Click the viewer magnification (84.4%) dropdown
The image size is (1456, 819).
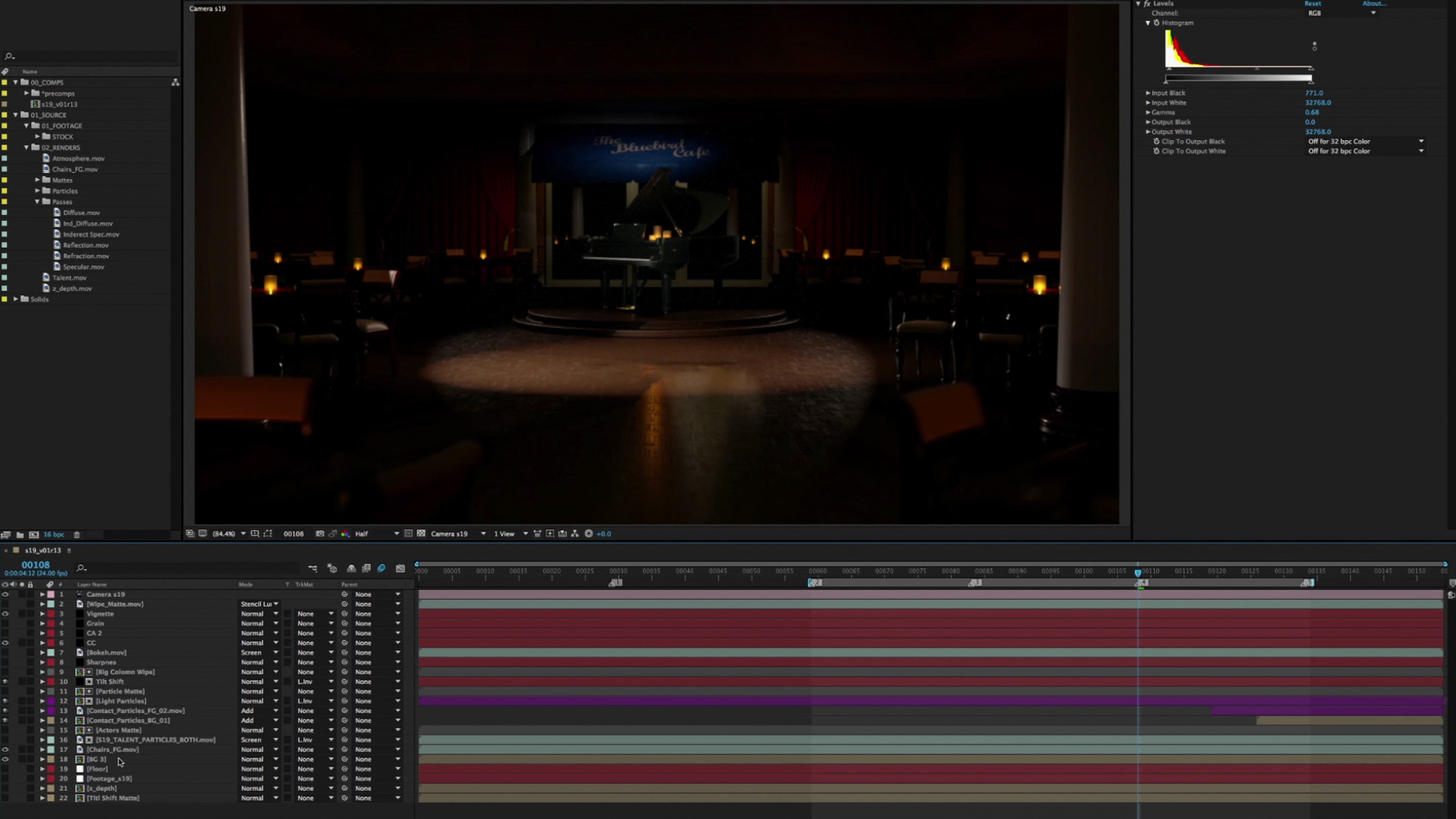(x=228, y=534)
